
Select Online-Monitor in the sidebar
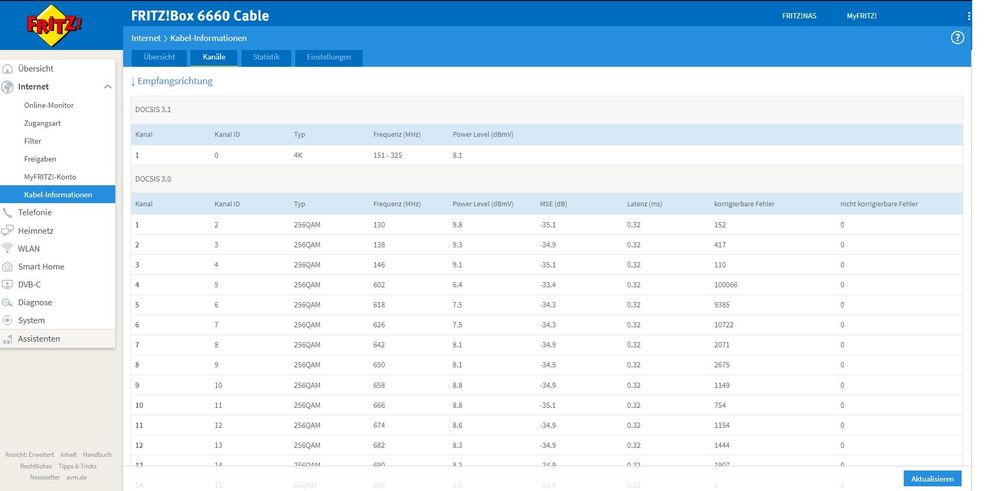point(49,105)
